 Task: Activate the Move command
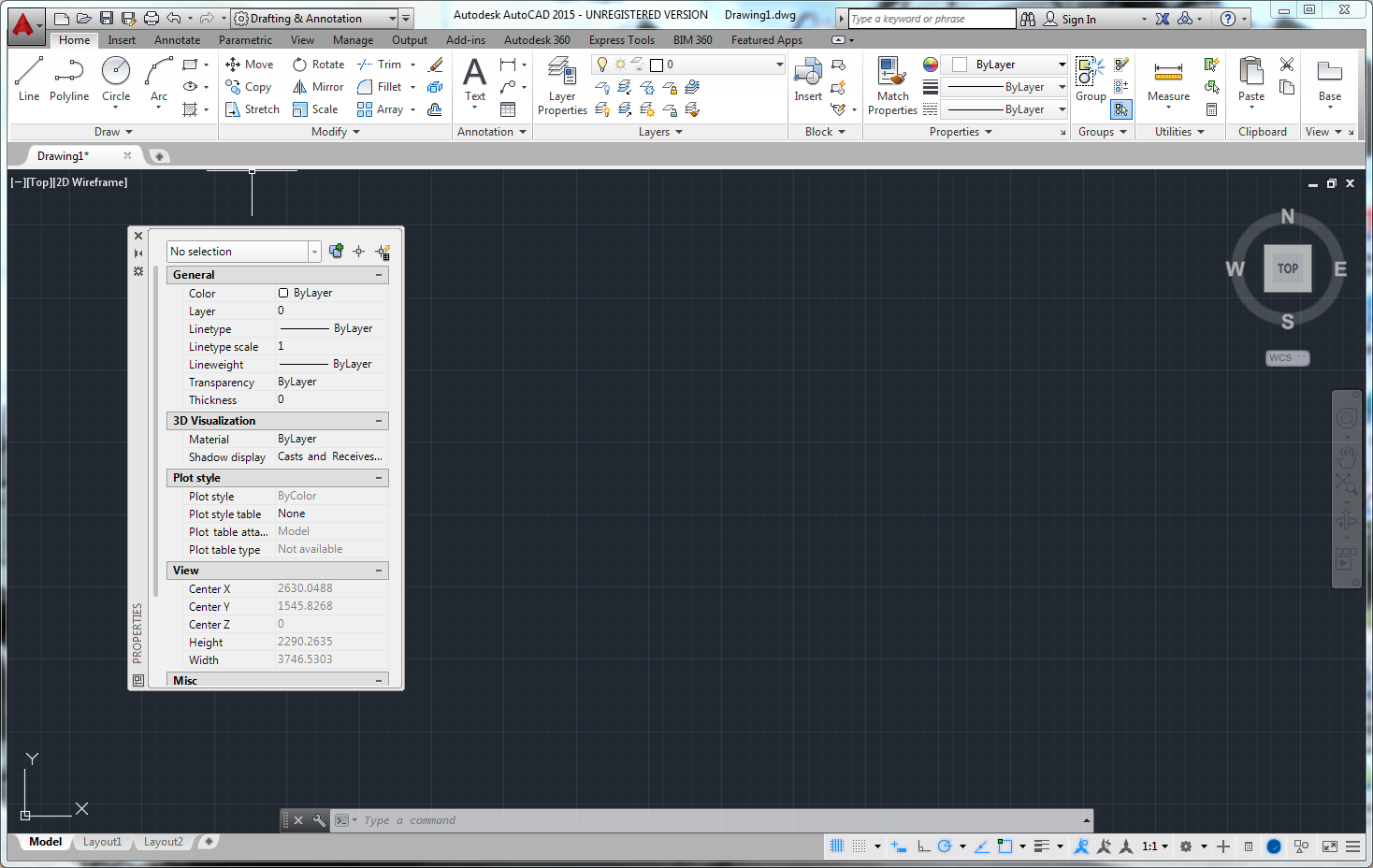pyautogui.click(x=250, y=65)
